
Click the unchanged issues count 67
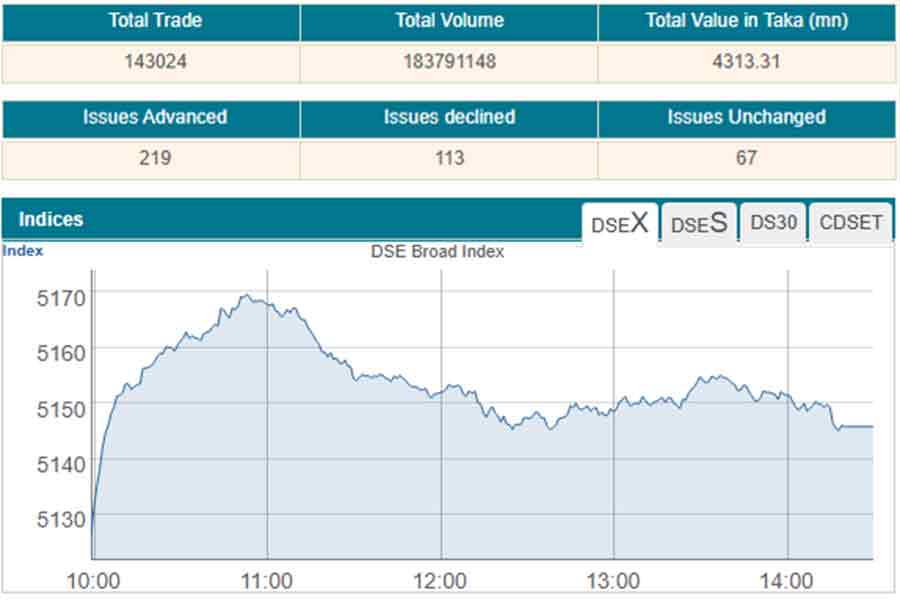(746, 158)
